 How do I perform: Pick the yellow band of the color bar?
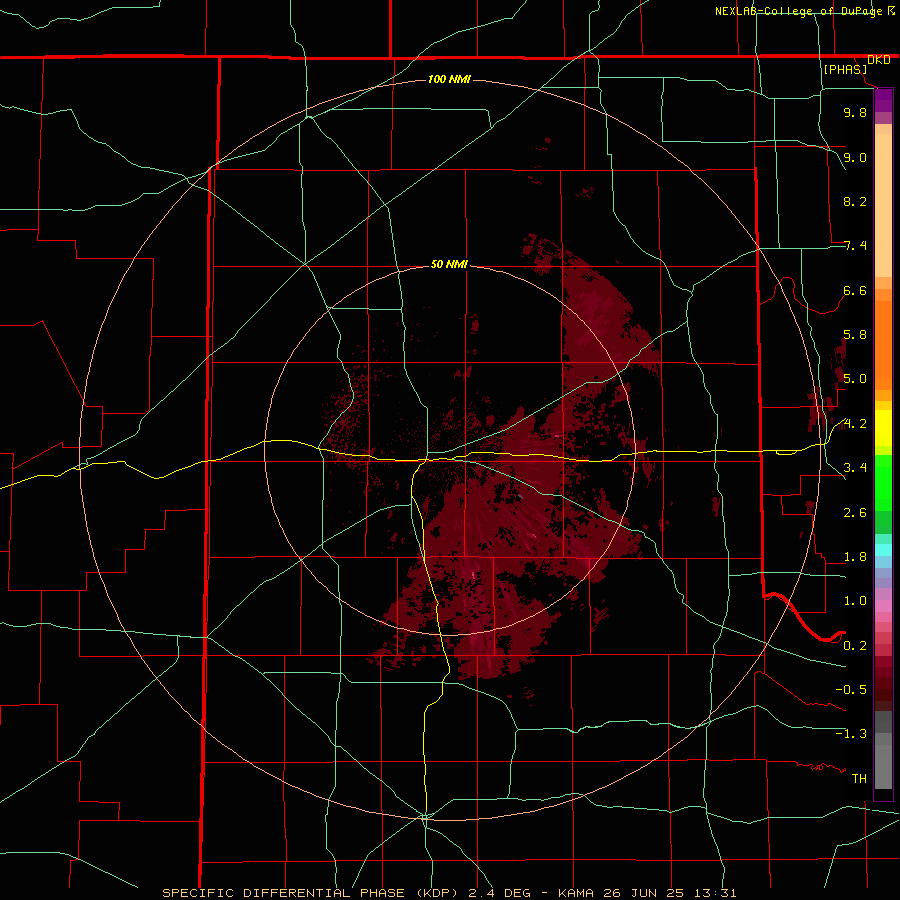[883, 428]
